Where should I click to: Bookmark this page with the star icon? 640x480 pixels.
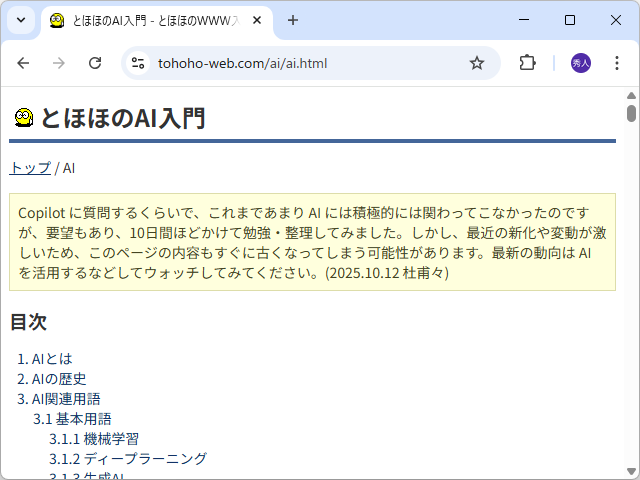(x=476, y=63)
